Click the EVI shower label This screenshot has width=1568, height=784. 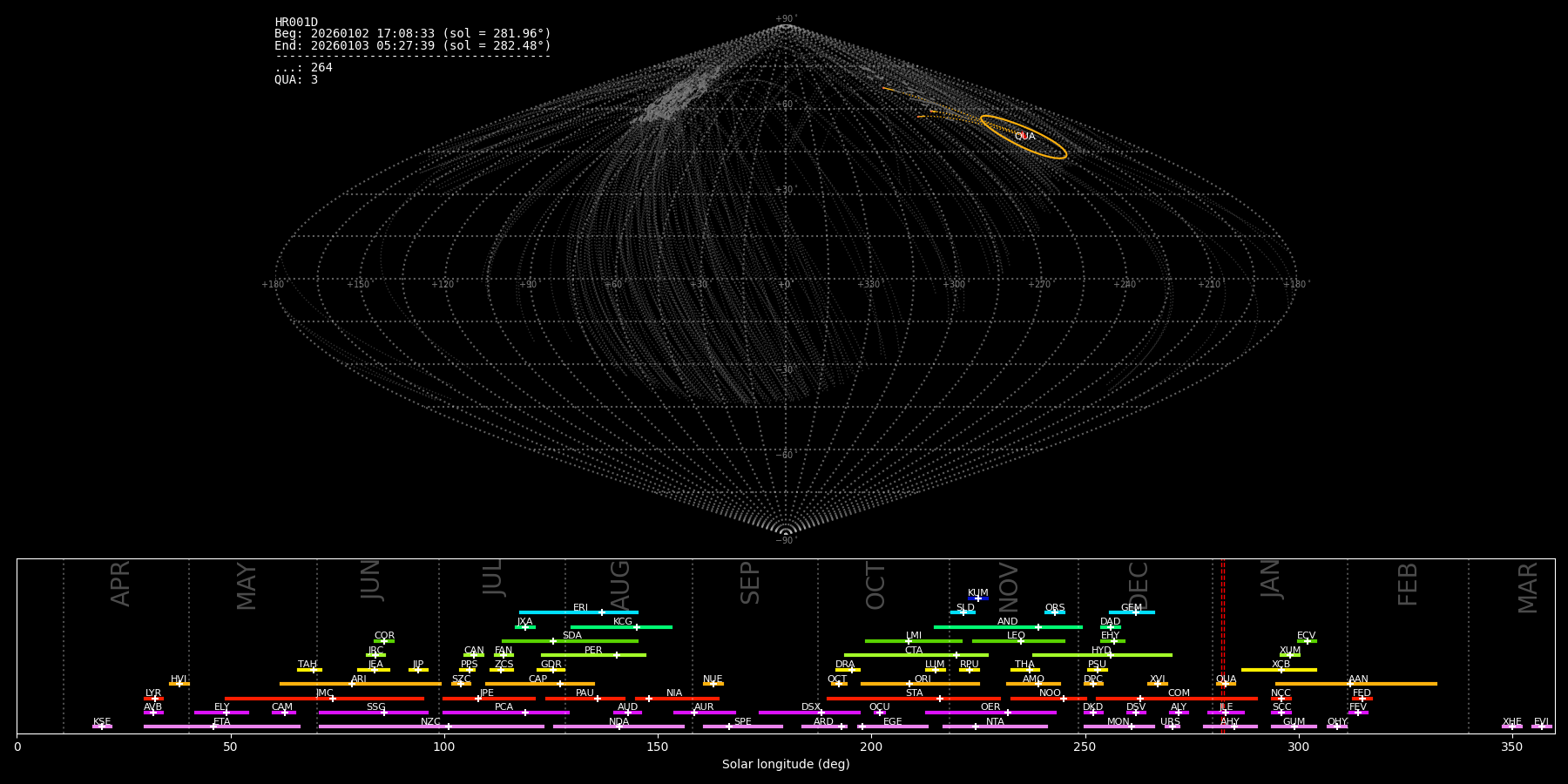click(x=1541, y=722)
